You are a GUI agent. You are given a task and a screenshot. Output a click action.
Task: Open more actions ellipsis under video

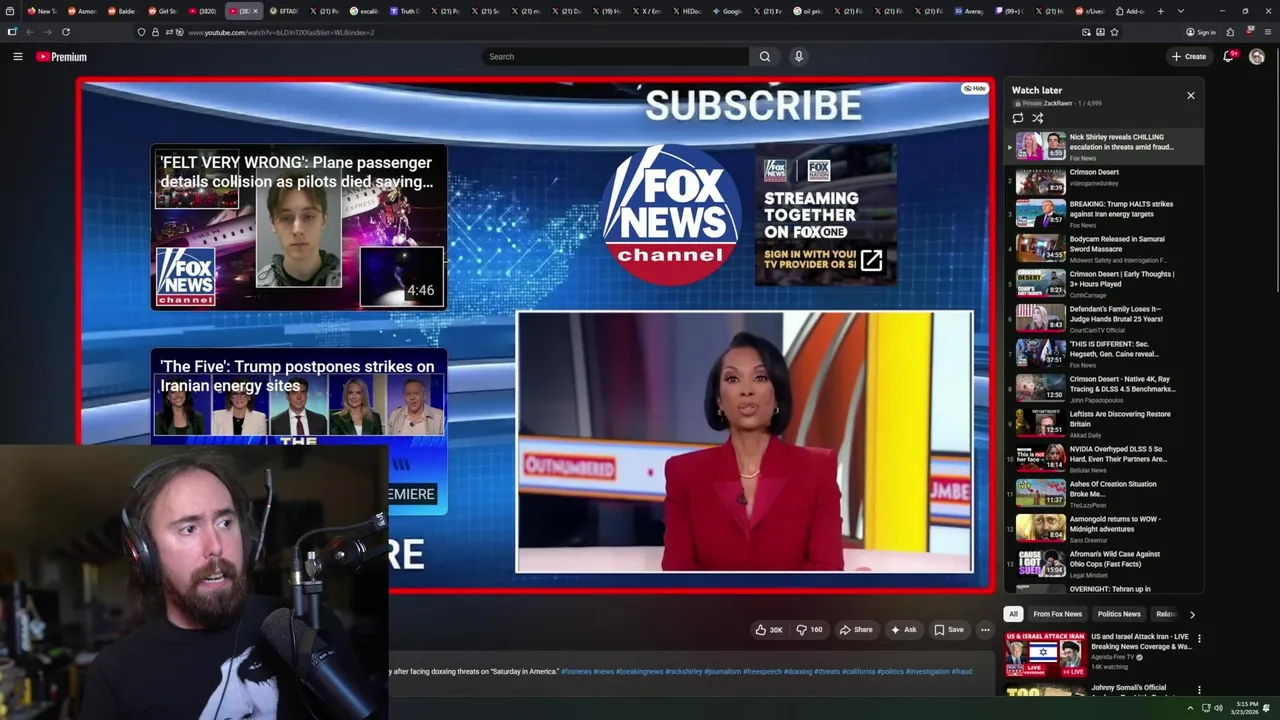[985, 630]
